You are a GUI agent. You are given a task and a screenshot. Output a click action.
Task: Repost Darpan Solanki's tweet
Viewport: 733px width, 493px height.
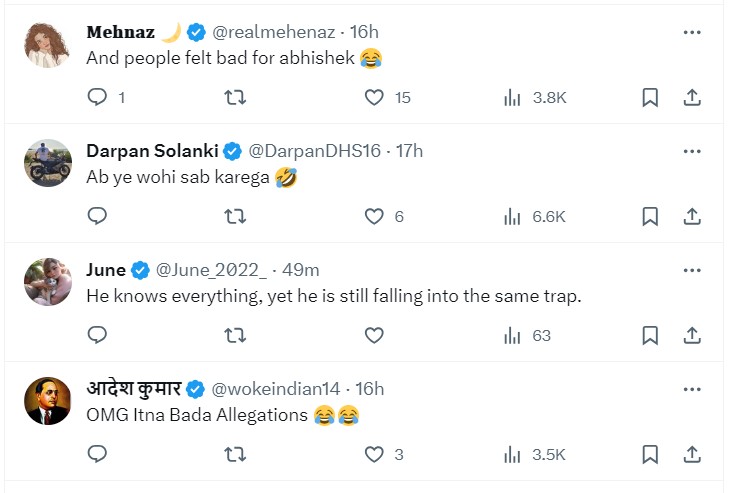(x=235, y=216)
